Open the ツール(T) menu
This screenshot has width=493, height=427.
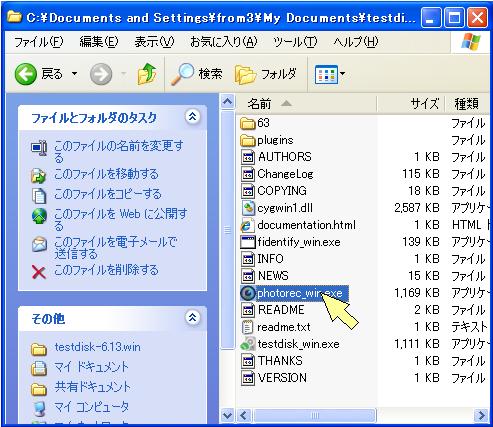point(295,42)
